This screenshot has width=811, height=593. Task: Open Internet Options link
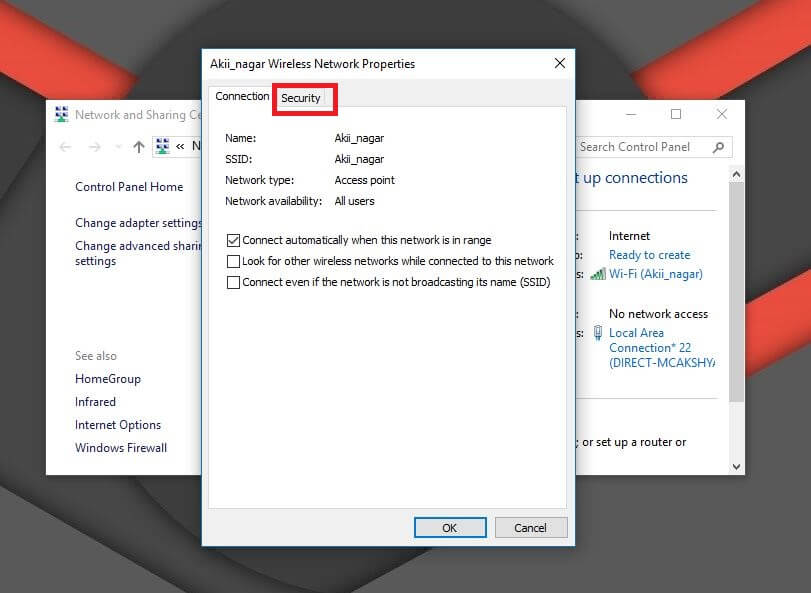click(118, 425)
